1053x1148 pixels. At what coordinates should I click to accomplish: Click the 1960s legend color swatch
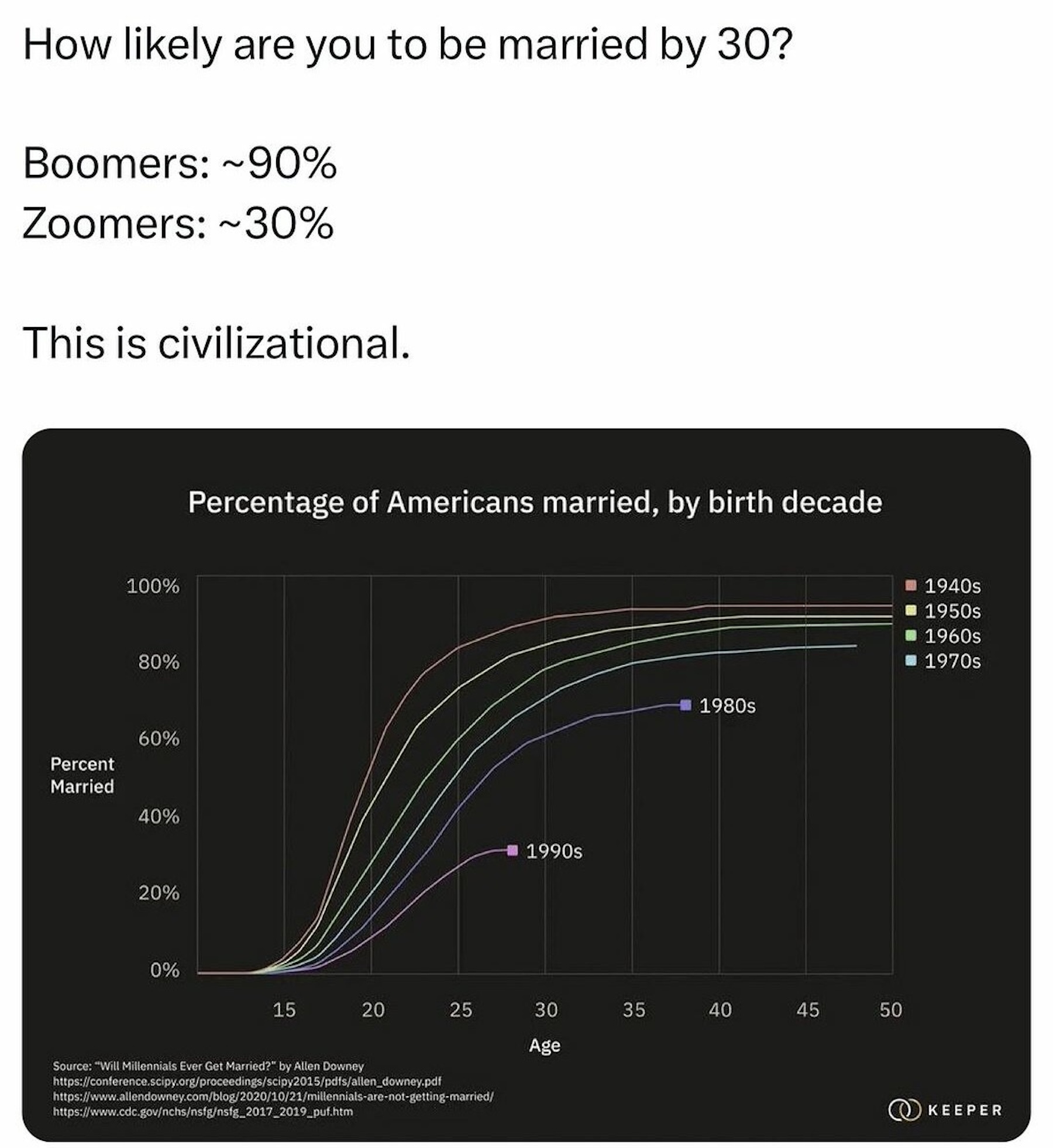(911, 635)
